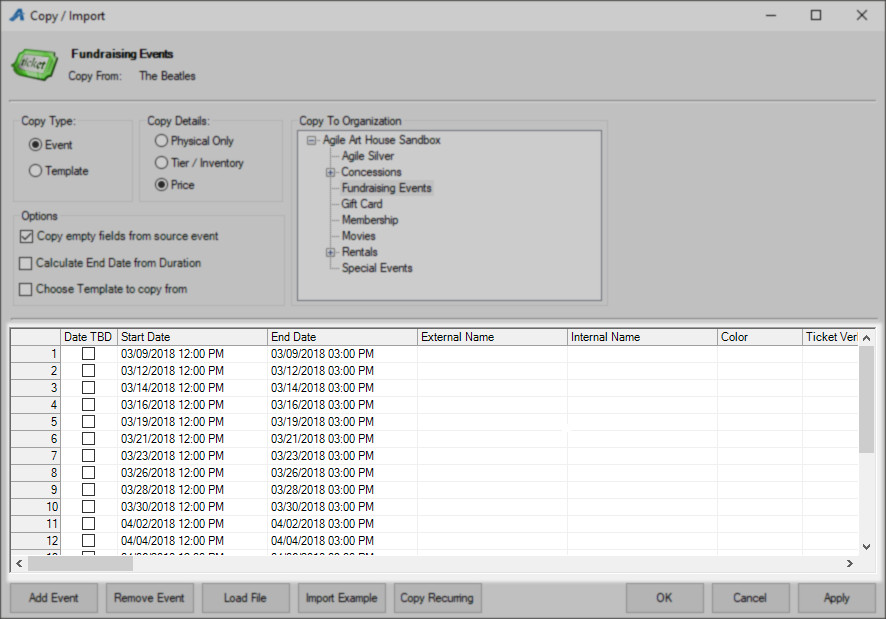The height and width of the screenshot is (619, 886).
Task: Tick Date TBD checkbox in row 12
Action: pos(89,540)
